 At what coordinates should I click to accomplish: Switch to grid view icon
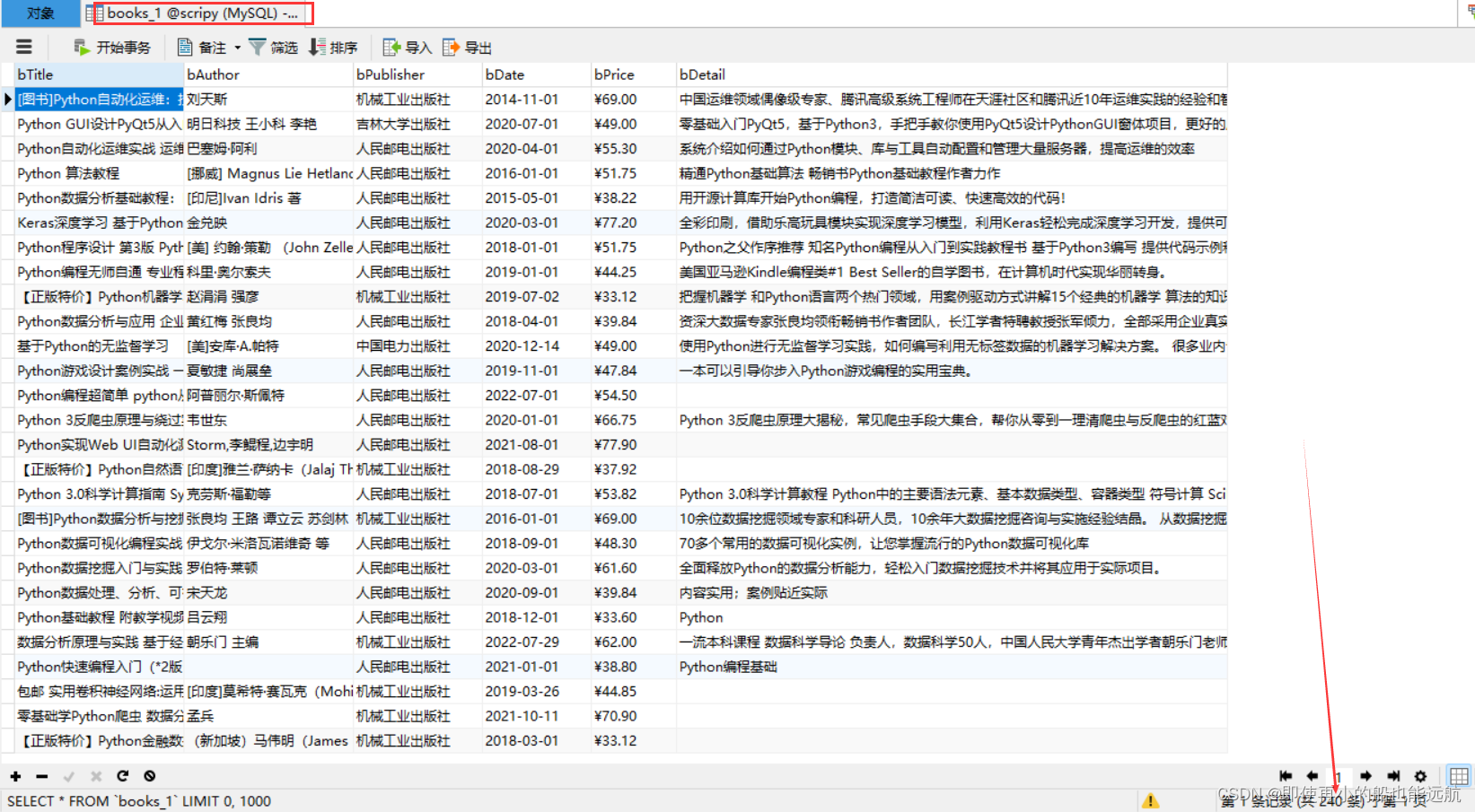(x=1459, y=776)
